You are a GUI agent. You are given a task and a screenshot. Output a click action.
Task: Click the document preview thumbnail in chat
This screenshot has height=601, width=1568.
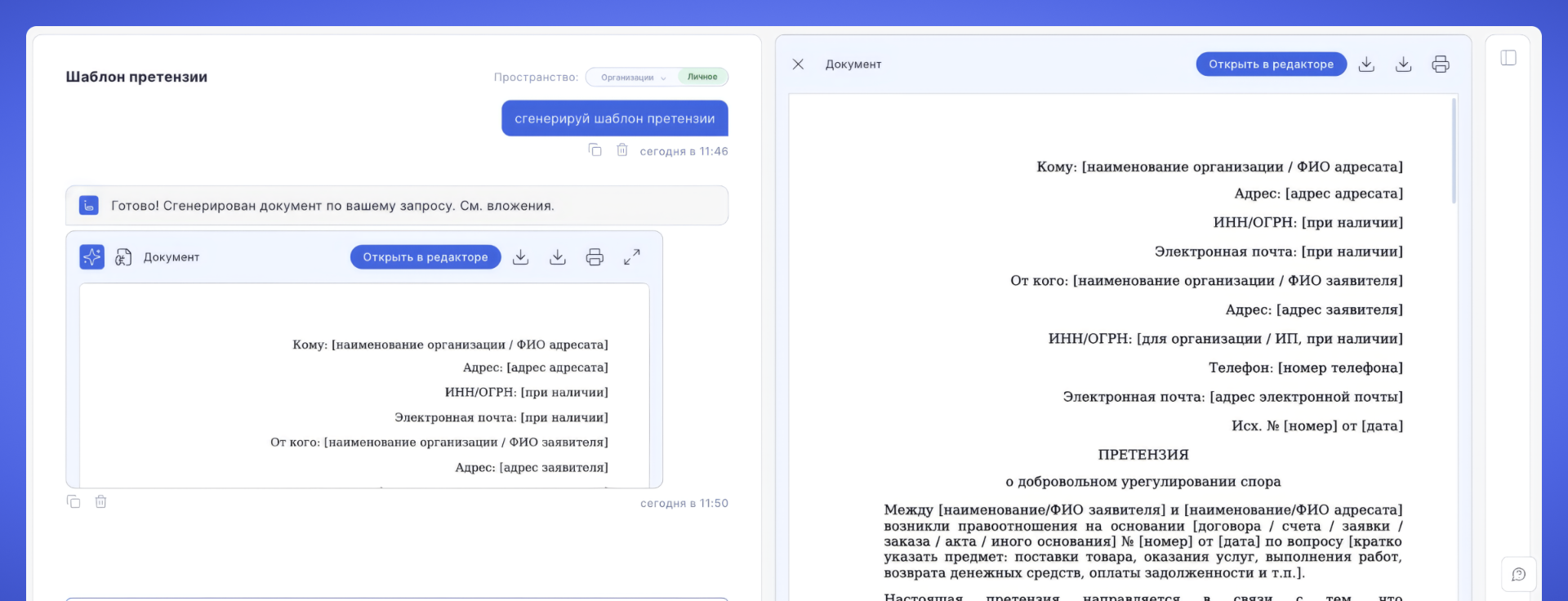point(364,385)
